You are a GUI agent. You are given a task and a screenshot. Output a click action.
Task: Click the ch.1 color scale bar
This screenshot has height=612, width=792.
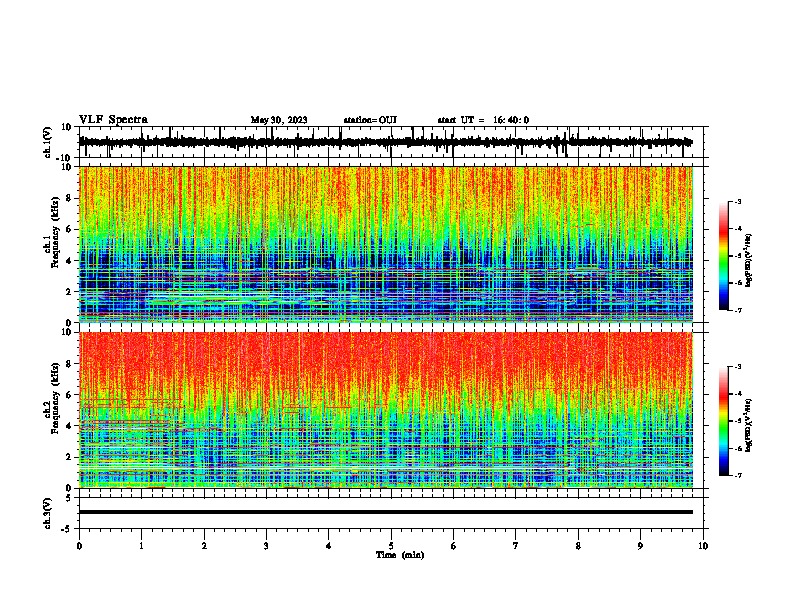pyautogui.click(x=724, y=256)
